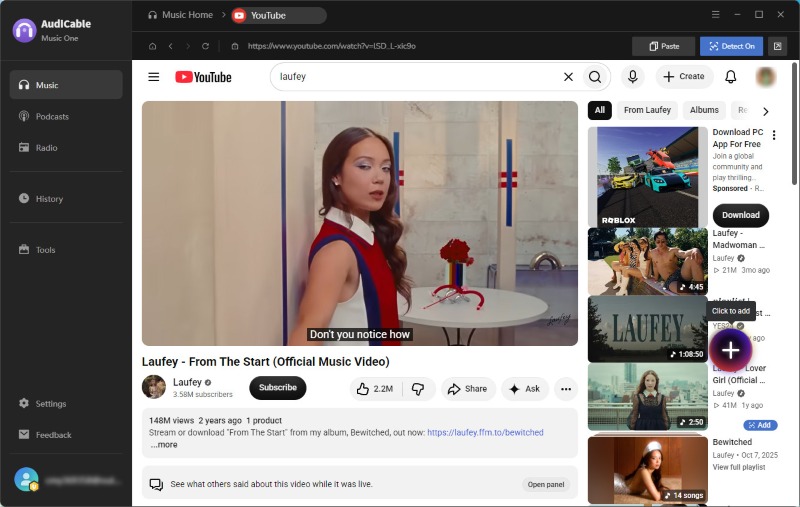Toggle the Detect On button

tap(731, 46)
